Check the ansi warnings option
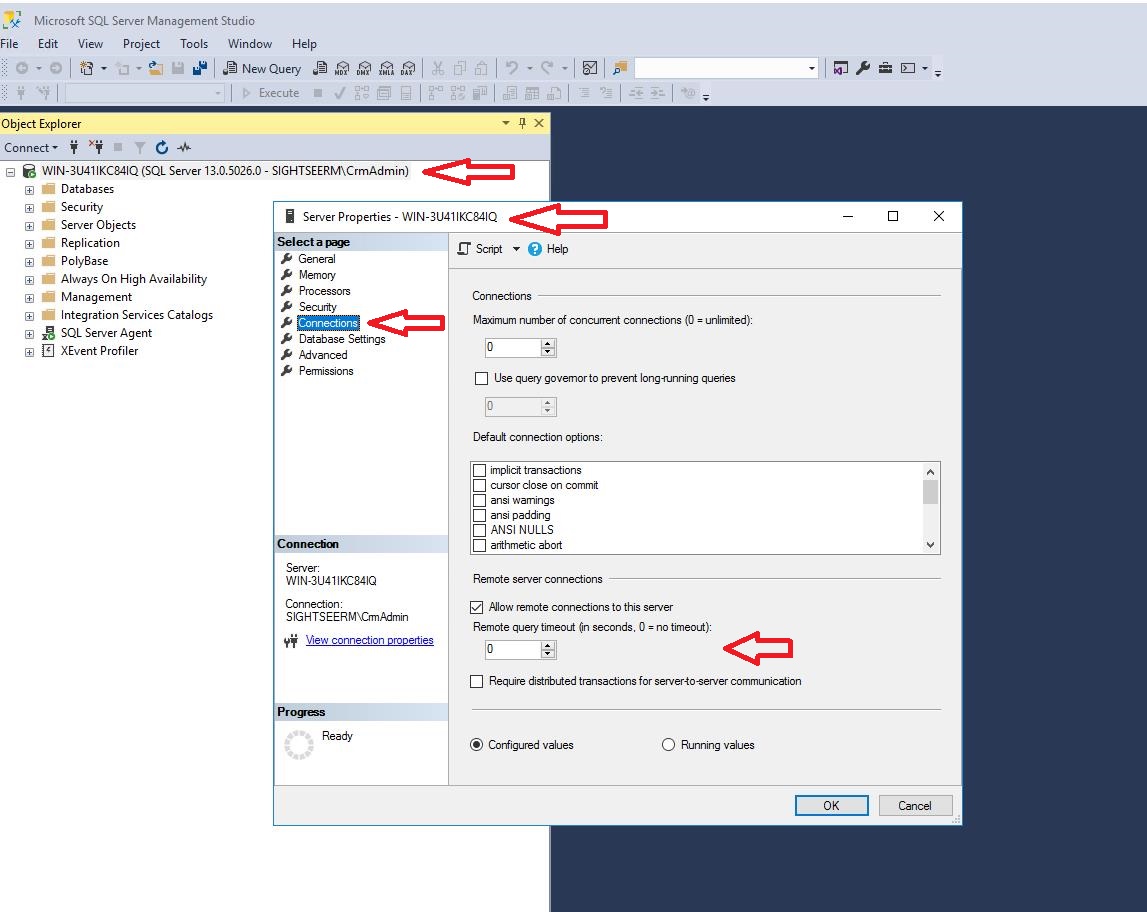 (x=480, y=500)
